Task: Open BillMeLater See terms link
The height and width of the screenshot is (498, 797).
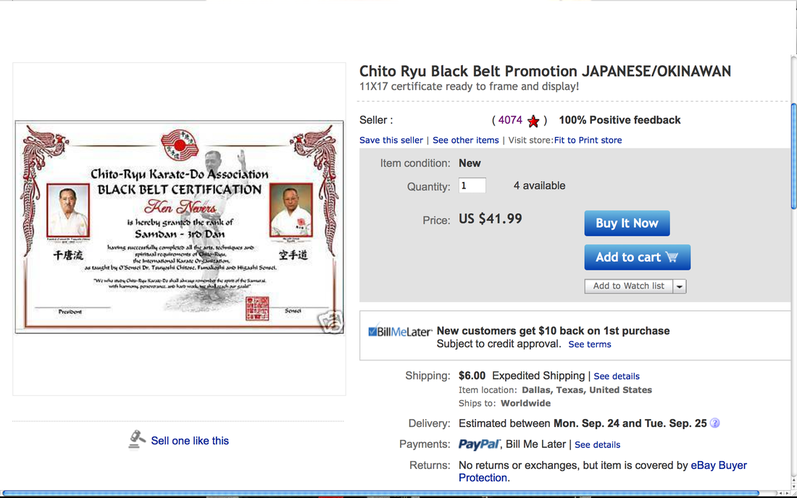Action: coord(590,345)
